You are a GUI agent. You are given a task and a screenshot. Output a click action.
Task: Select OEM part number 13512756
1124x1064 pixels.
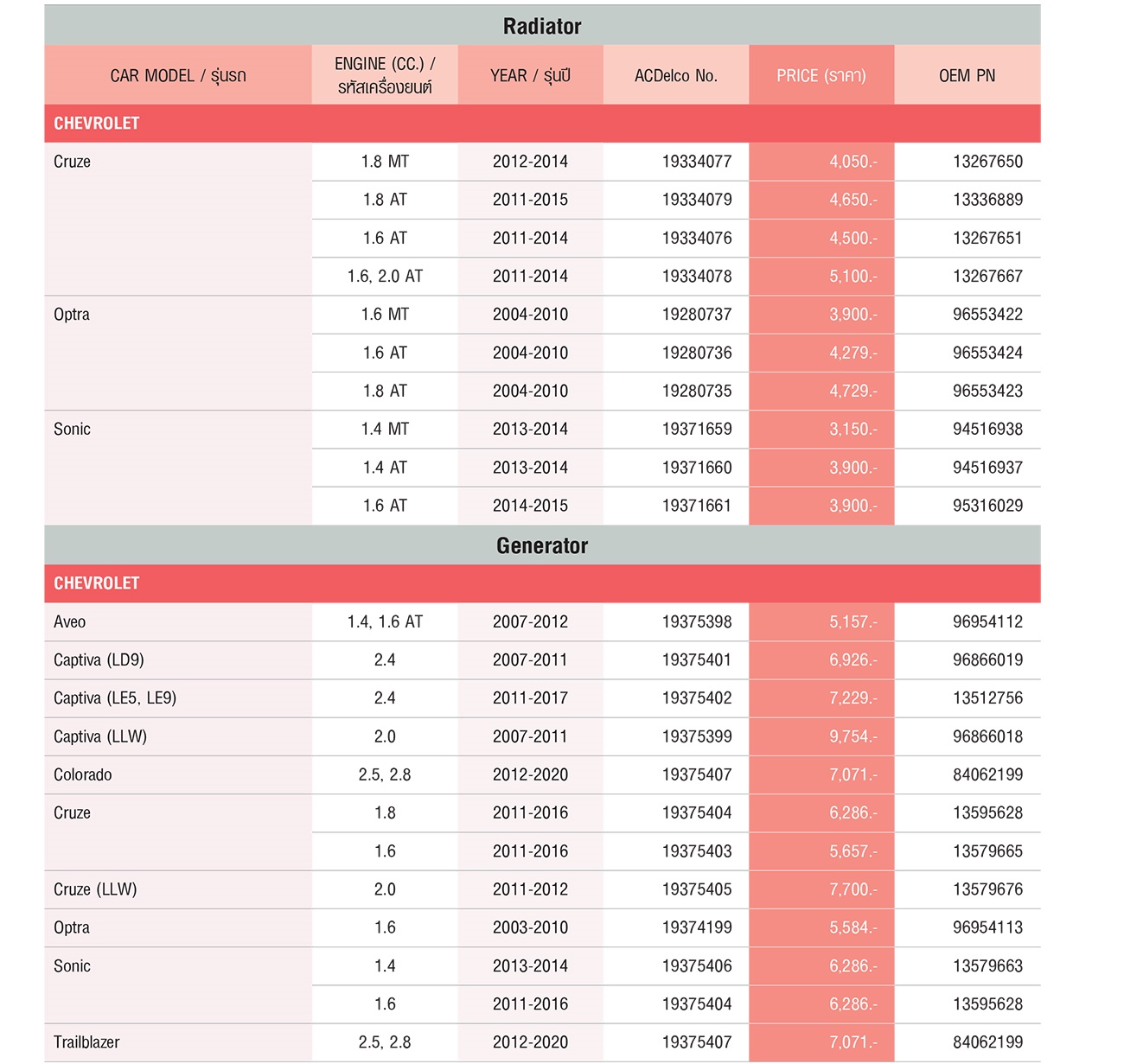tap(987, 698)
